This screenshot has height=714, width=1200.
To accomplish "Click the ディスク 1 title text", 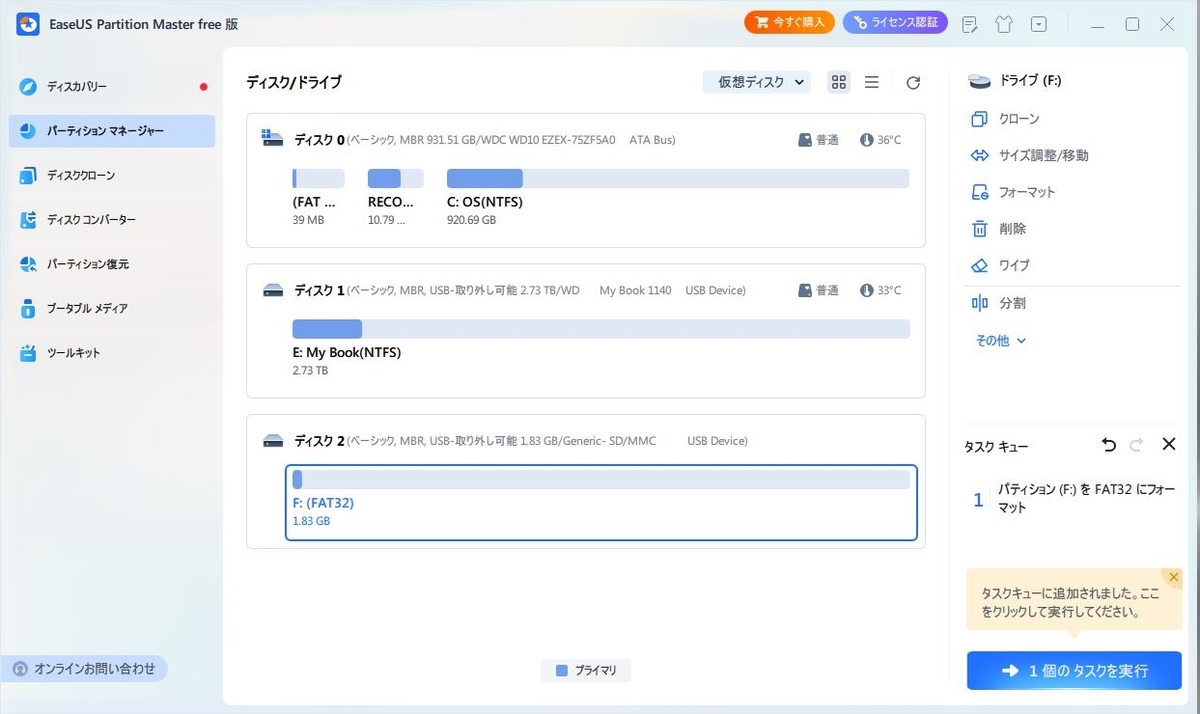I will 320,290.
